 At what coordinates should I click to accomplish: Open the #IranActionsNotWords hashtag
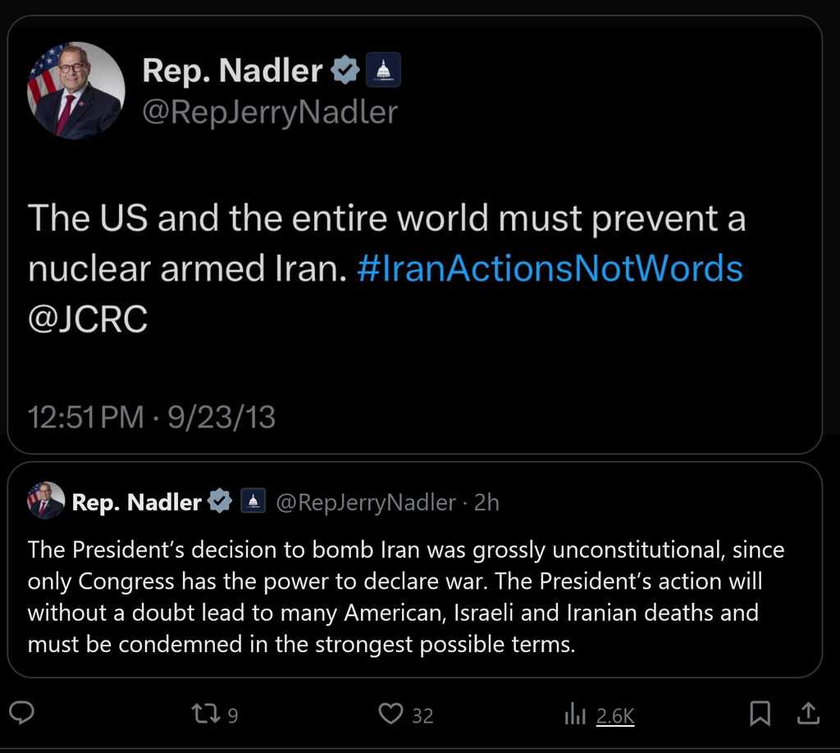[x=550, y=268]
